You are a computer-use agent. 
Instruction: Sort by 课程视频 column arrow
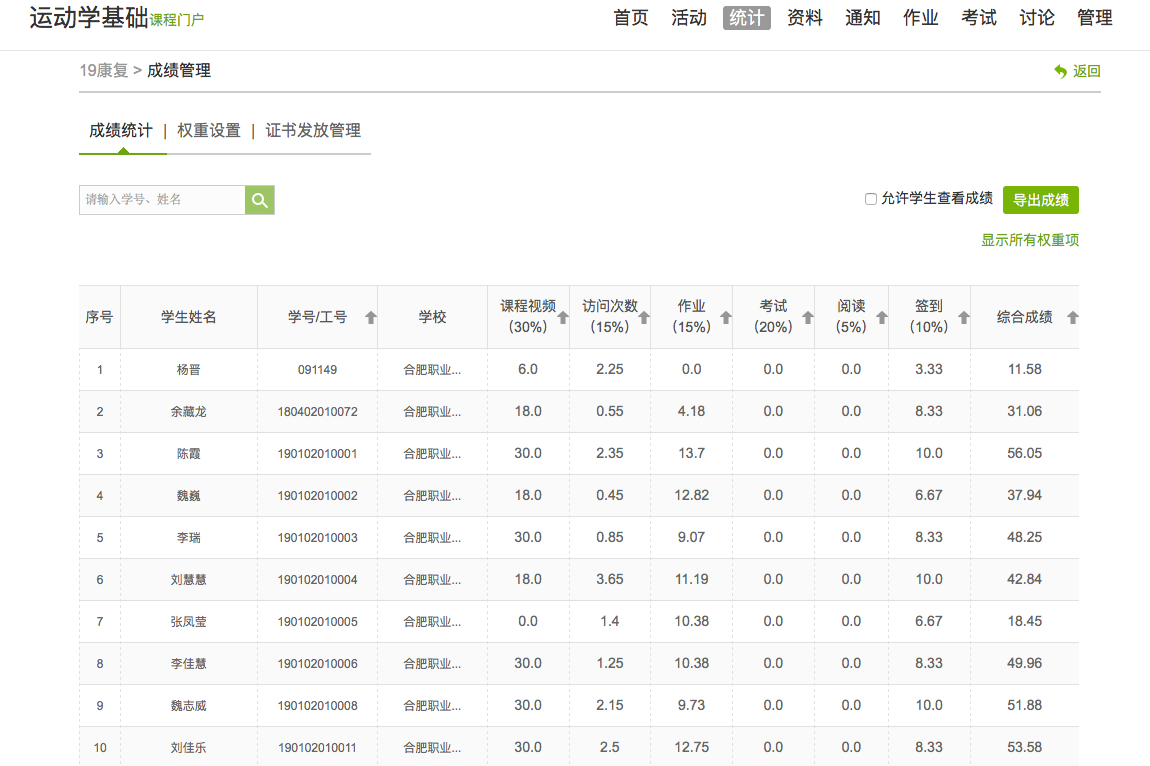(x=562, y=318)
